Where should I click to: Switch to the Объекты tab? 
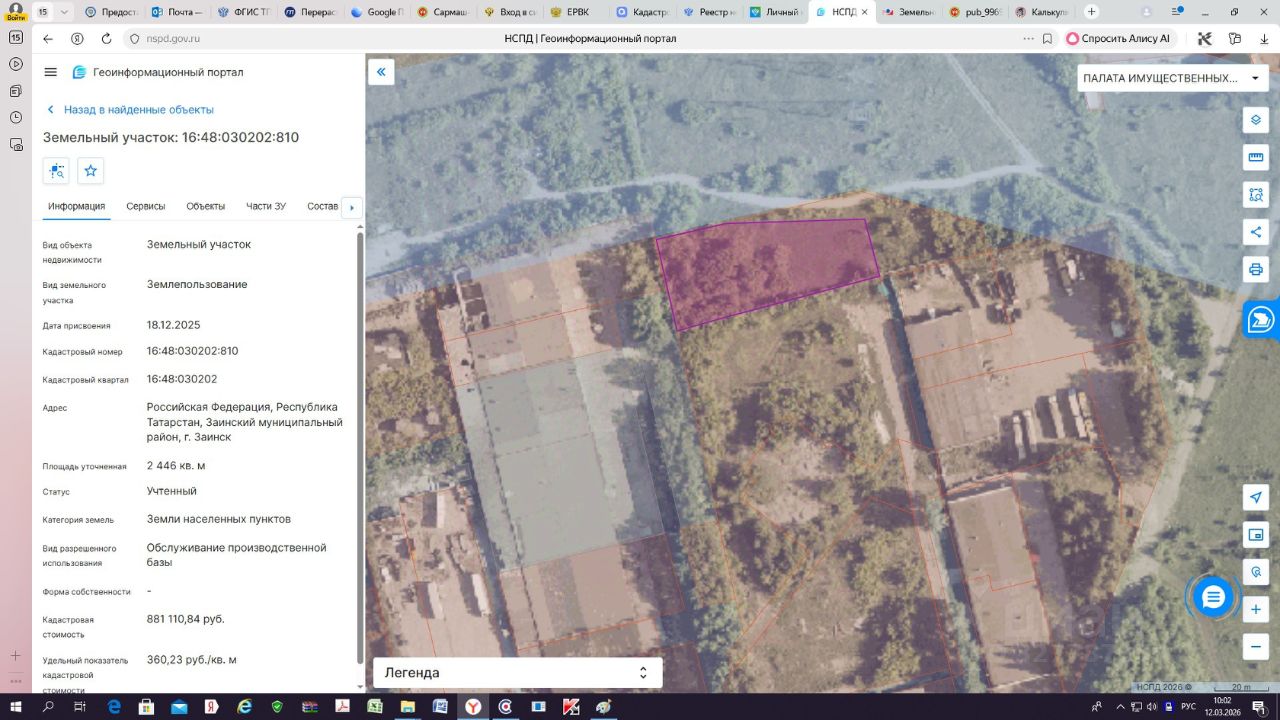click(206, 206)
